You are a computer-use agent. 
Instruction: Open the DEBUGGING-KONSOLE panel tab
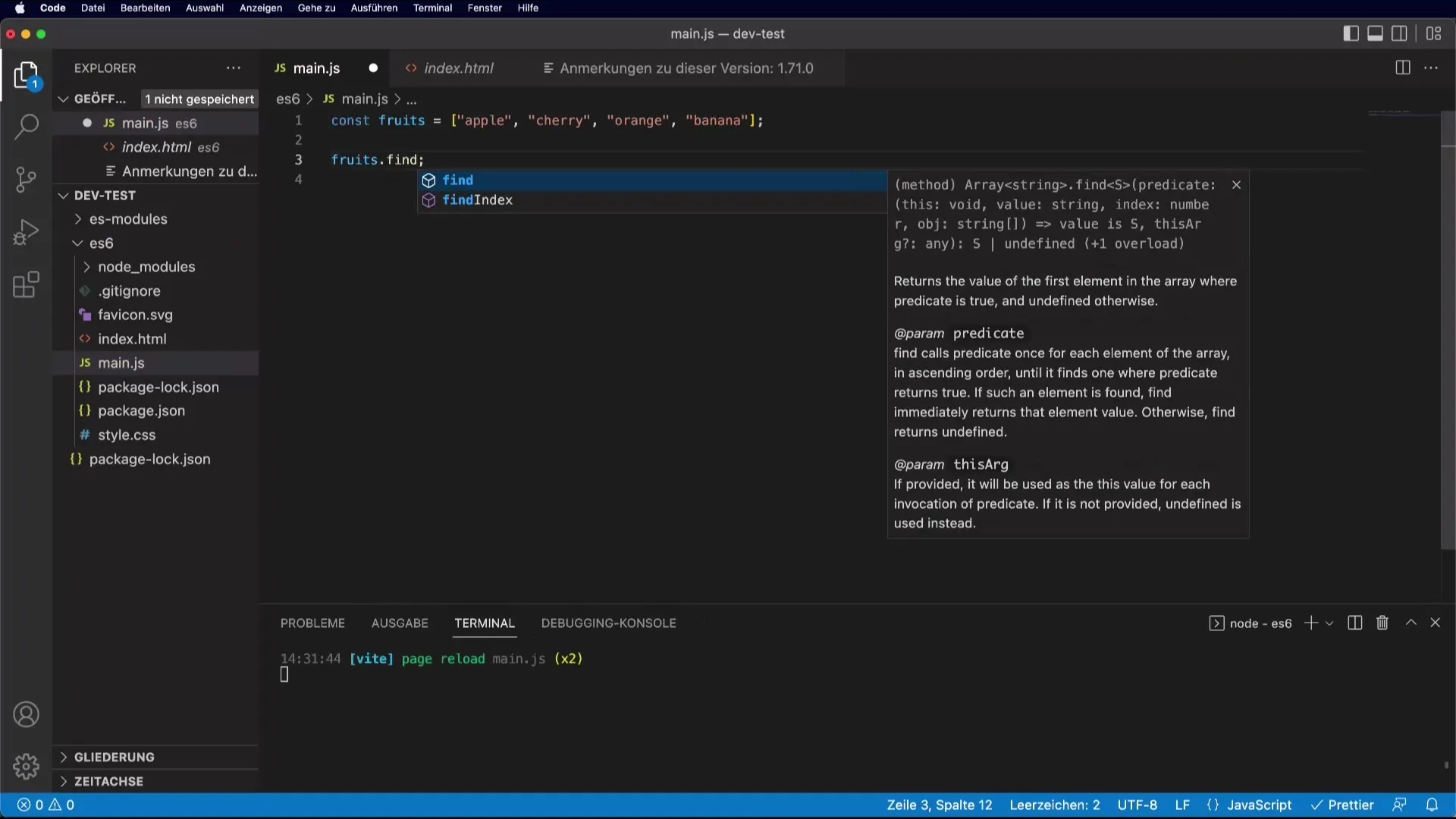[x=608, y=623]
